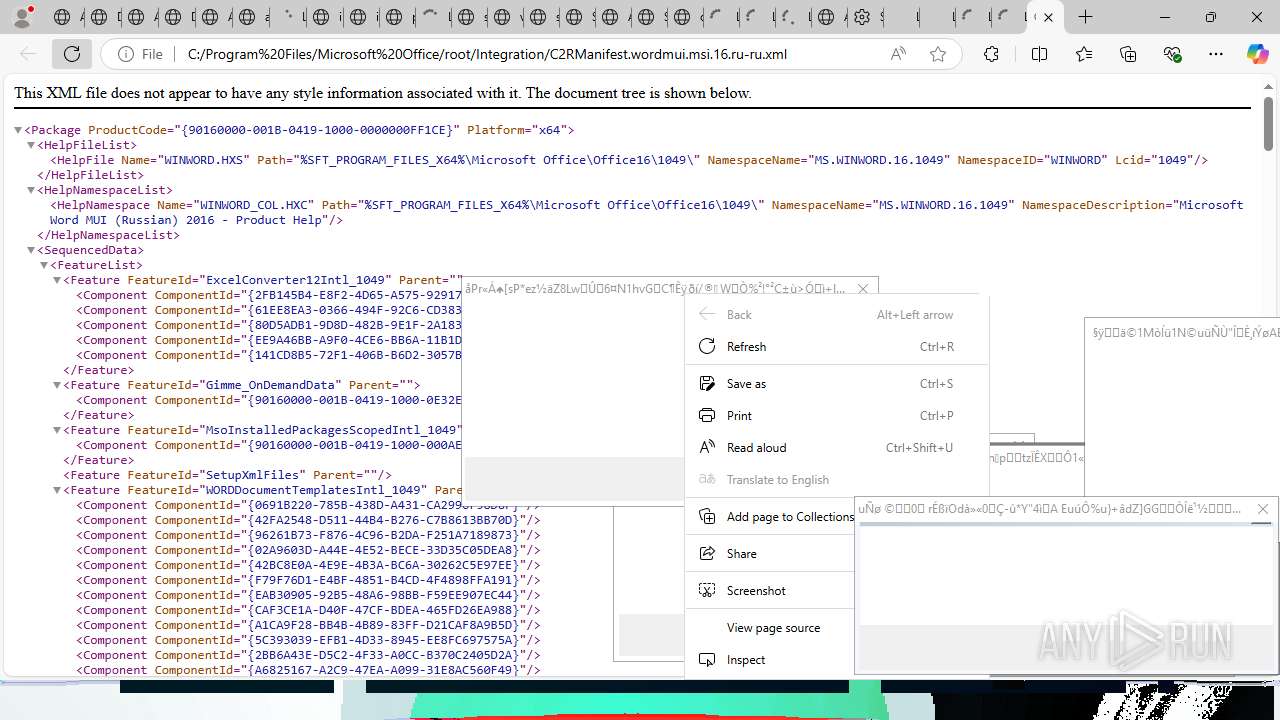1280x720 pixels.
Task: Choose Refresh in the context menu
Action: click(x=836, y=346)
